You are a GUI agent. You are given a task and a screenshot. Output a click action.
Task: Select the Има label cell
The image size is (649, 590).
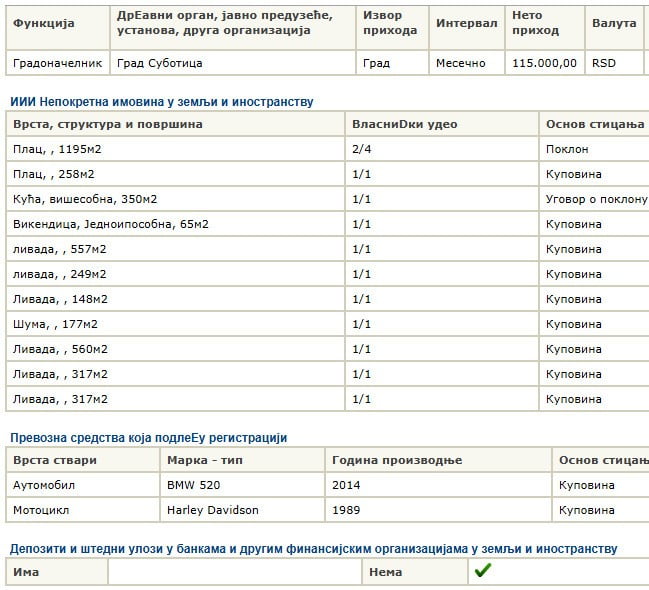(x=57, y=572)
